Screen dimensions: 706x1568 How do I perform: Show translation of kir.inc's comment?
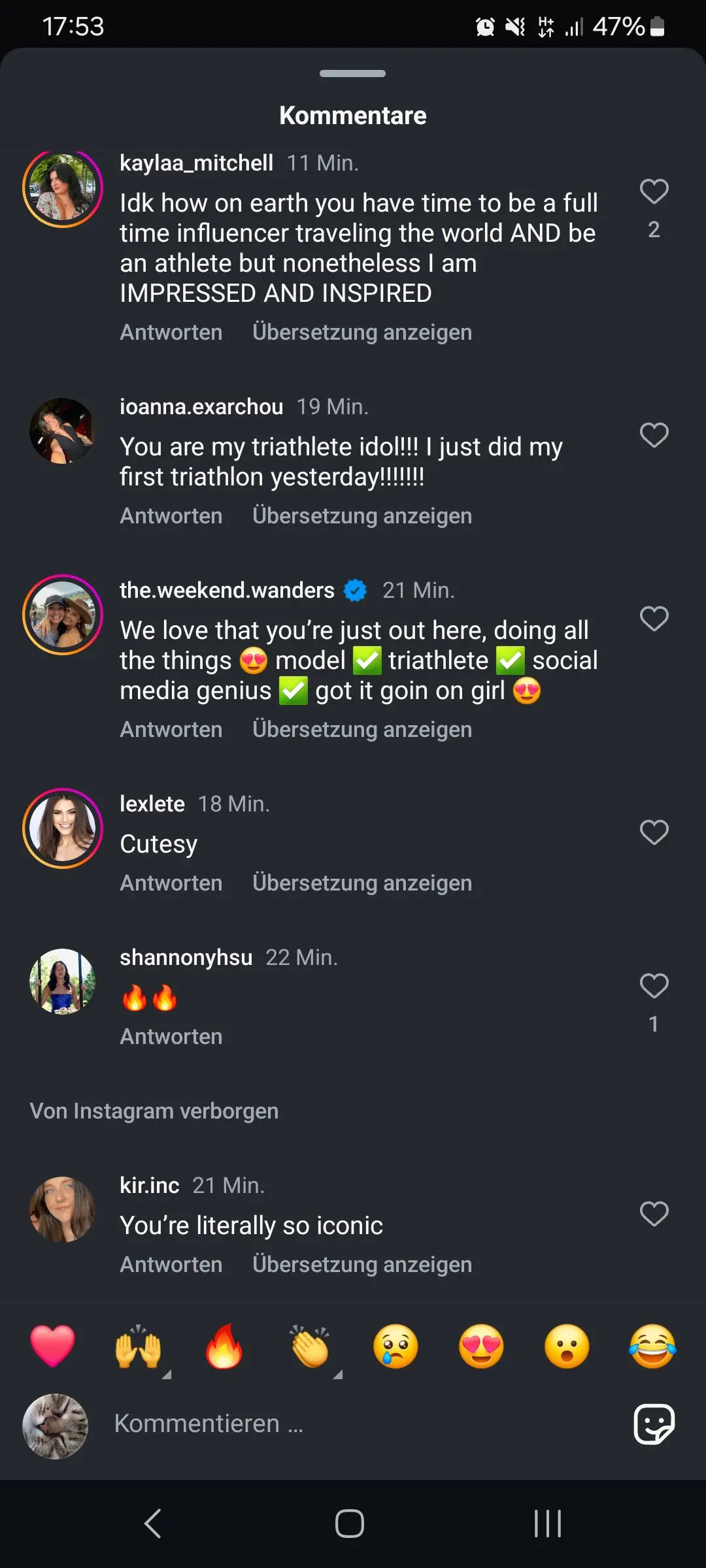[362, 1265]
